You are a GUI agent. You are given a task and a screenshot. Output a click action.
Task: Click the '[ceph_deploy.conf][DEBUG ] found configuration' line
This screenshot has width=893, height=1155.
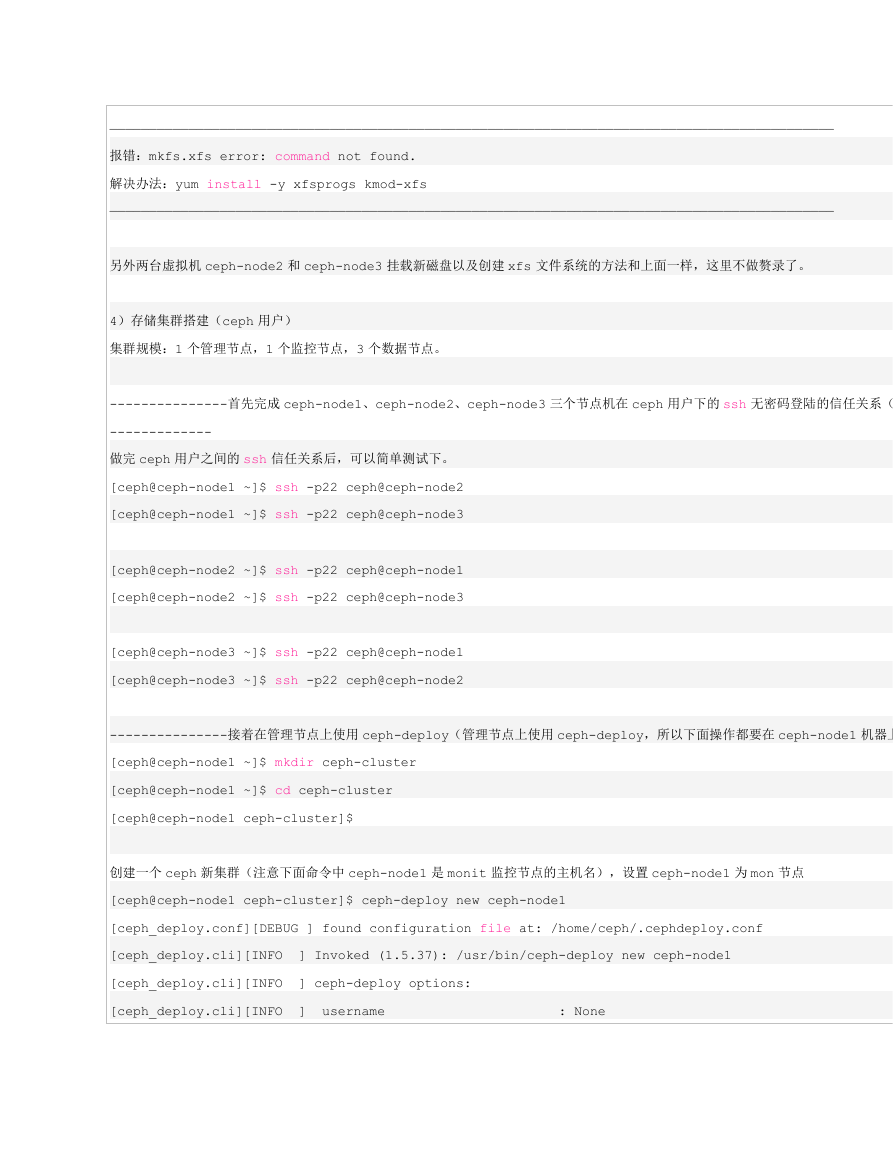click(x=437, y=928)
